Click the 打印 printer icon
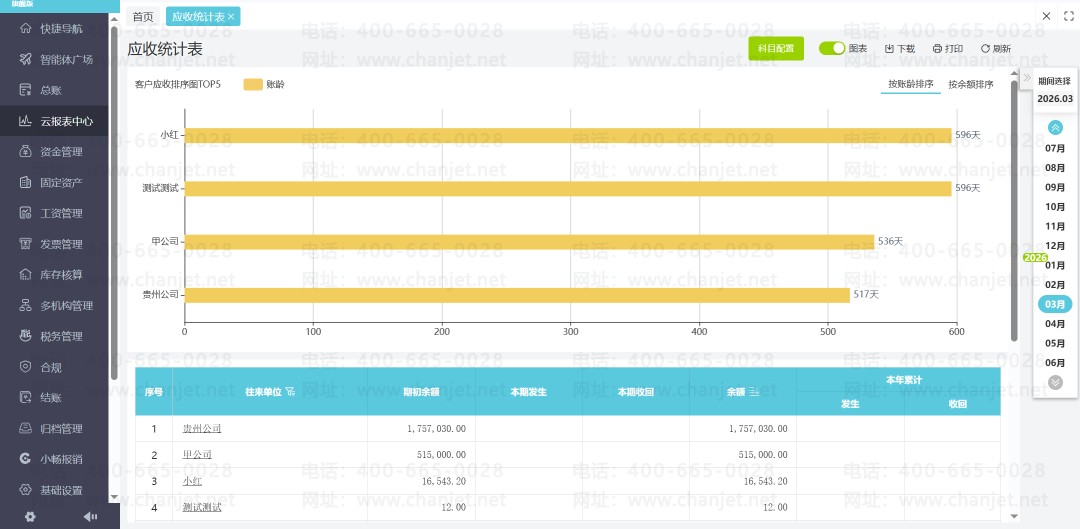 [937, 49]
